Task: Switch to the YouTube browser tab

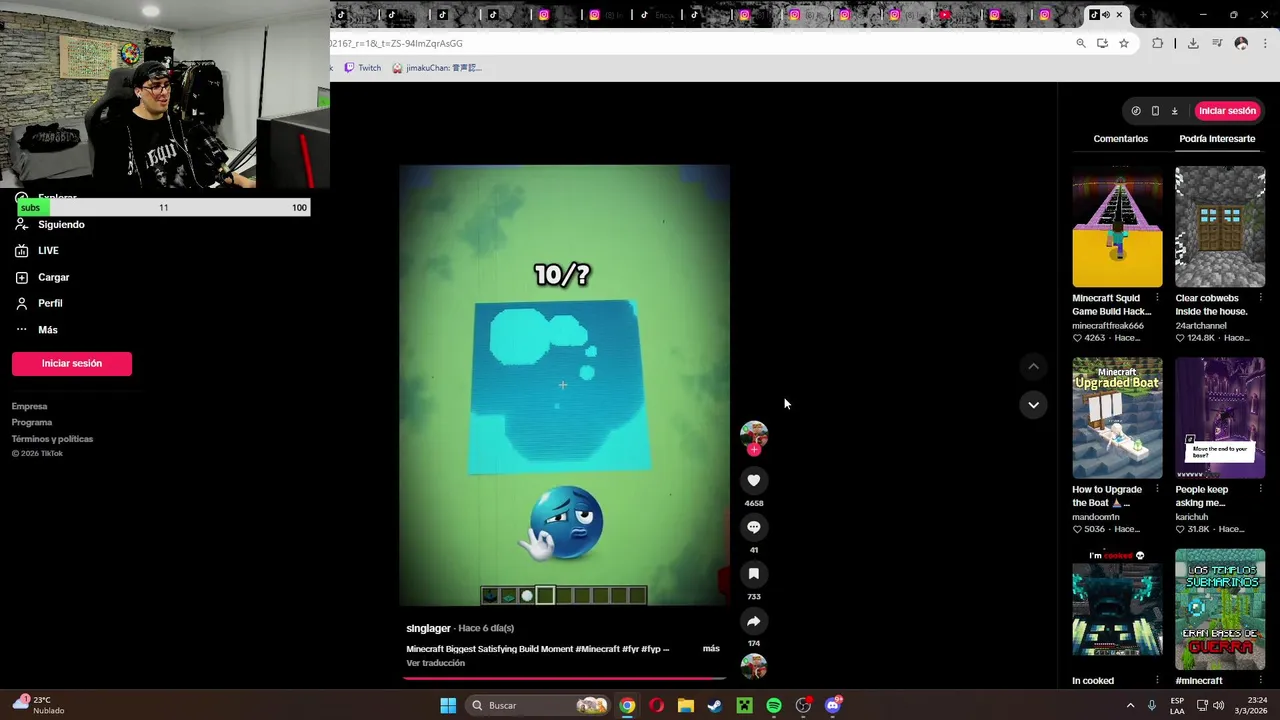Action: click(x=945, y=15)
